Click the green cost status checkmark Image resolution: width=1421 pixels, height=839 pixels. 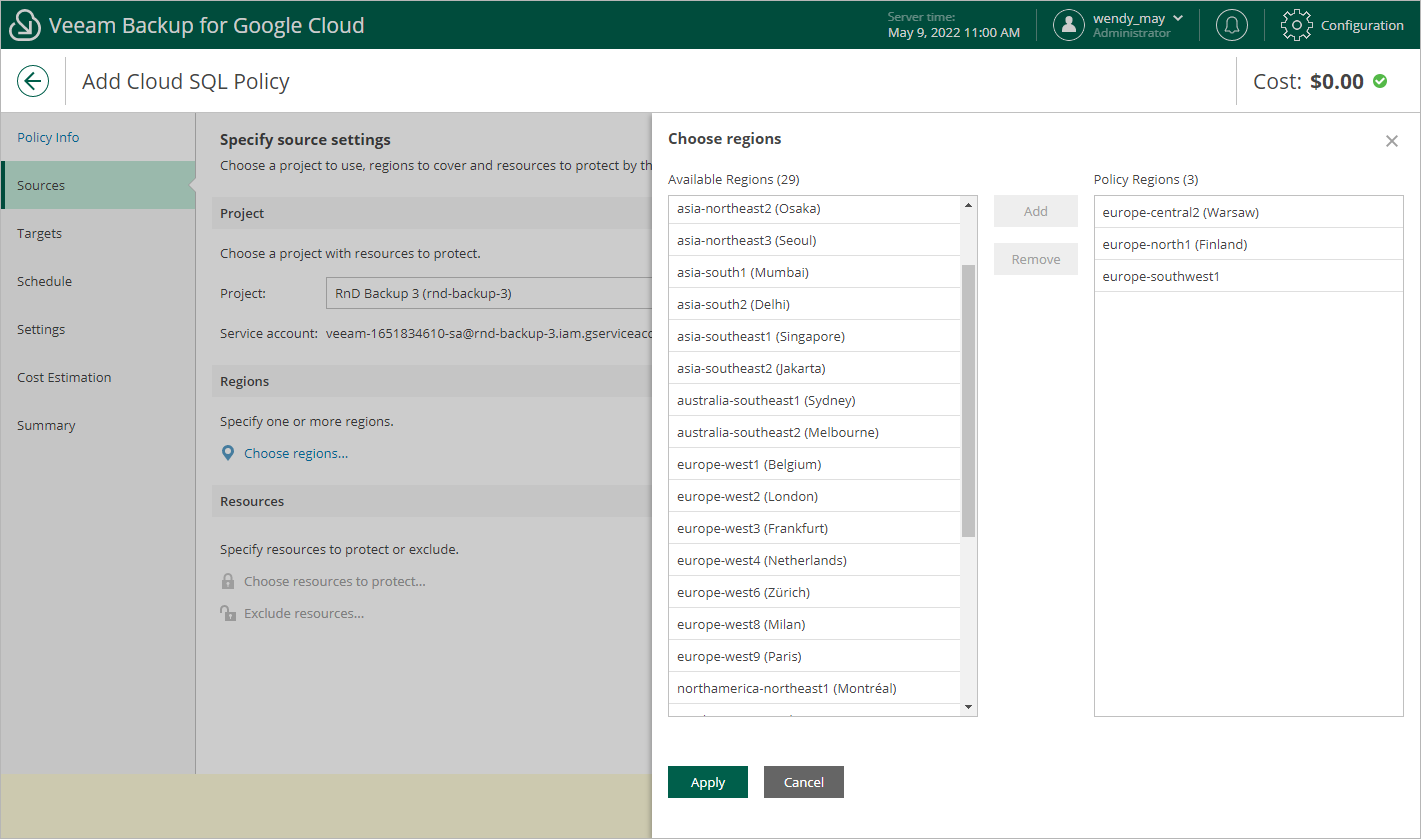coord(1380,81)
